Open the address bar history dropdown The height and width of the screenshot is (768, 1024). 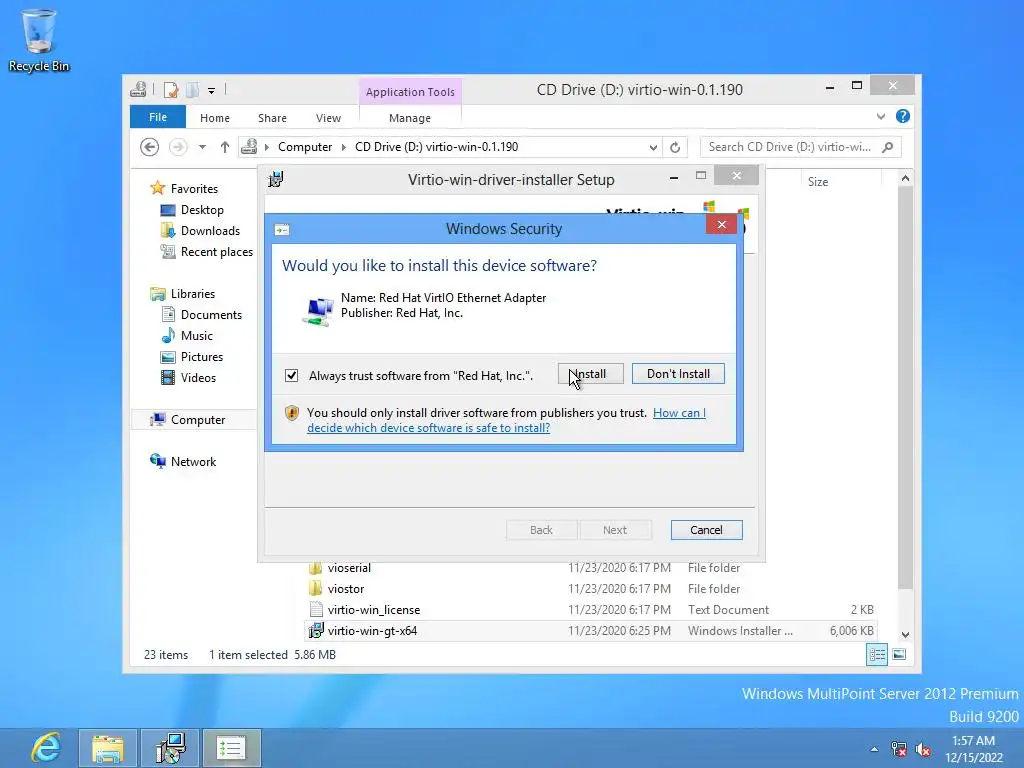point(653,148)
